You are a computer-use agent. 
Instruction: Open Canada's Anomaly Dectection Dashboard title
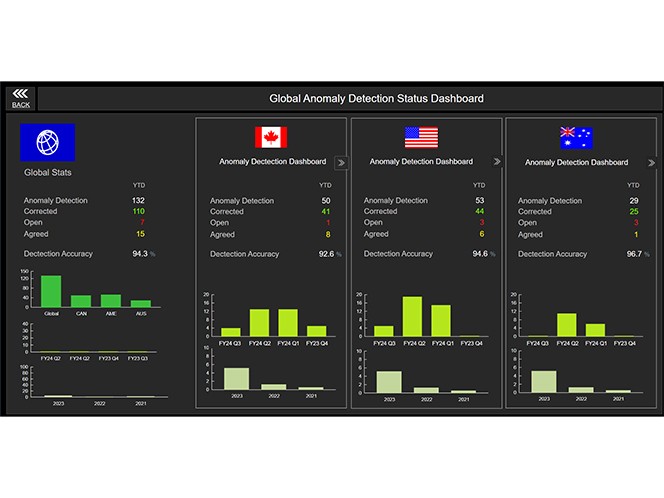click(x=272, y=161)
